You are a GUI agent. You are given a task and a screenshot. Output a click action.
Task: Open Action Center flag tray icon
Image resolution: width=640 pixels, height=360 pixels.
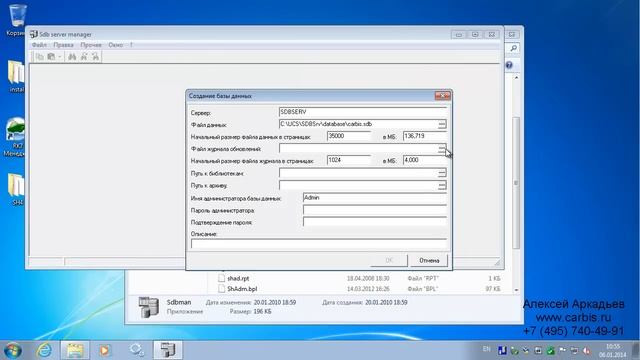coord(562,350)
